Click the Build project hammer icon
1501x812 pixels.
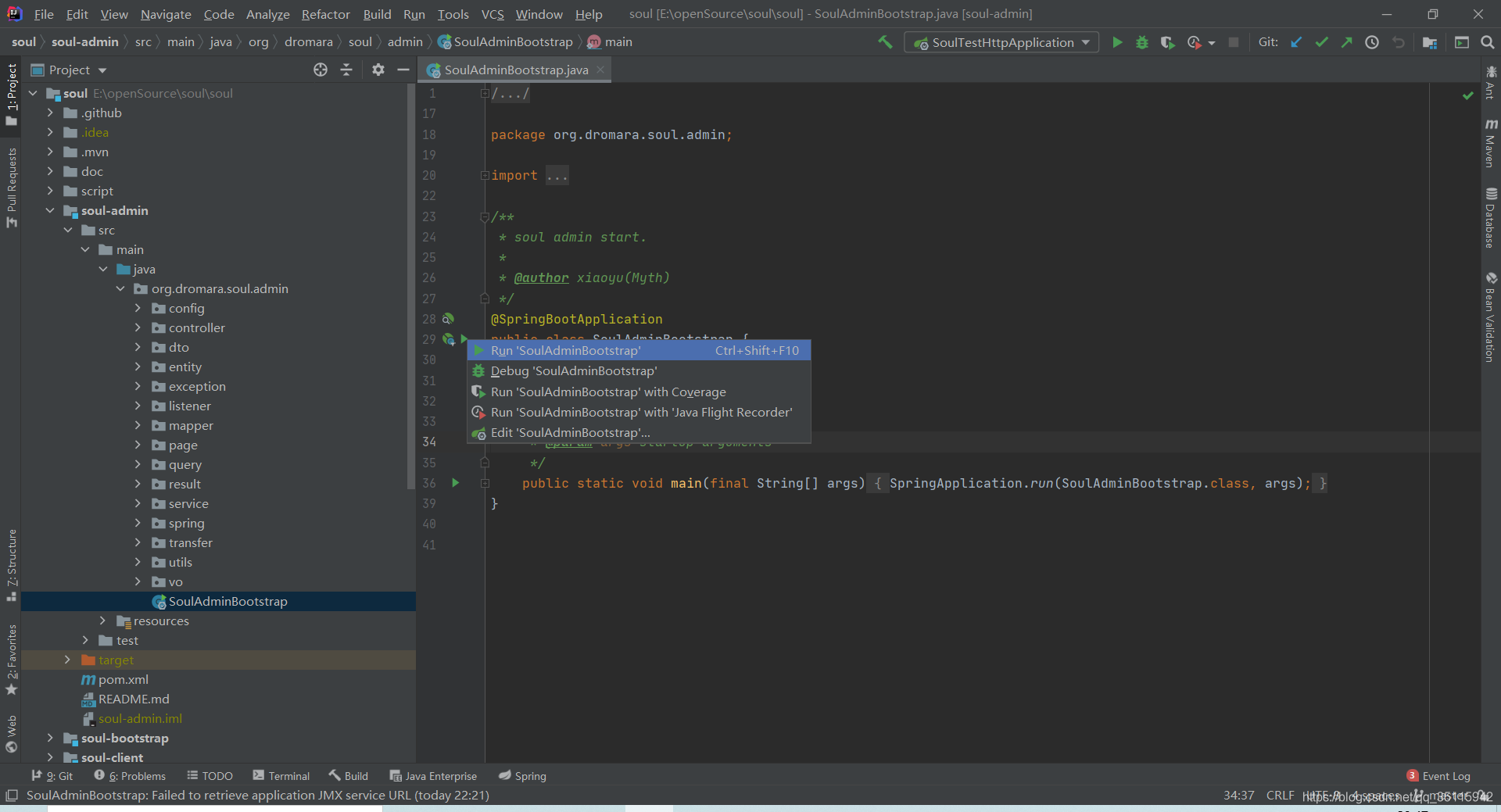[x=885, y=42]
